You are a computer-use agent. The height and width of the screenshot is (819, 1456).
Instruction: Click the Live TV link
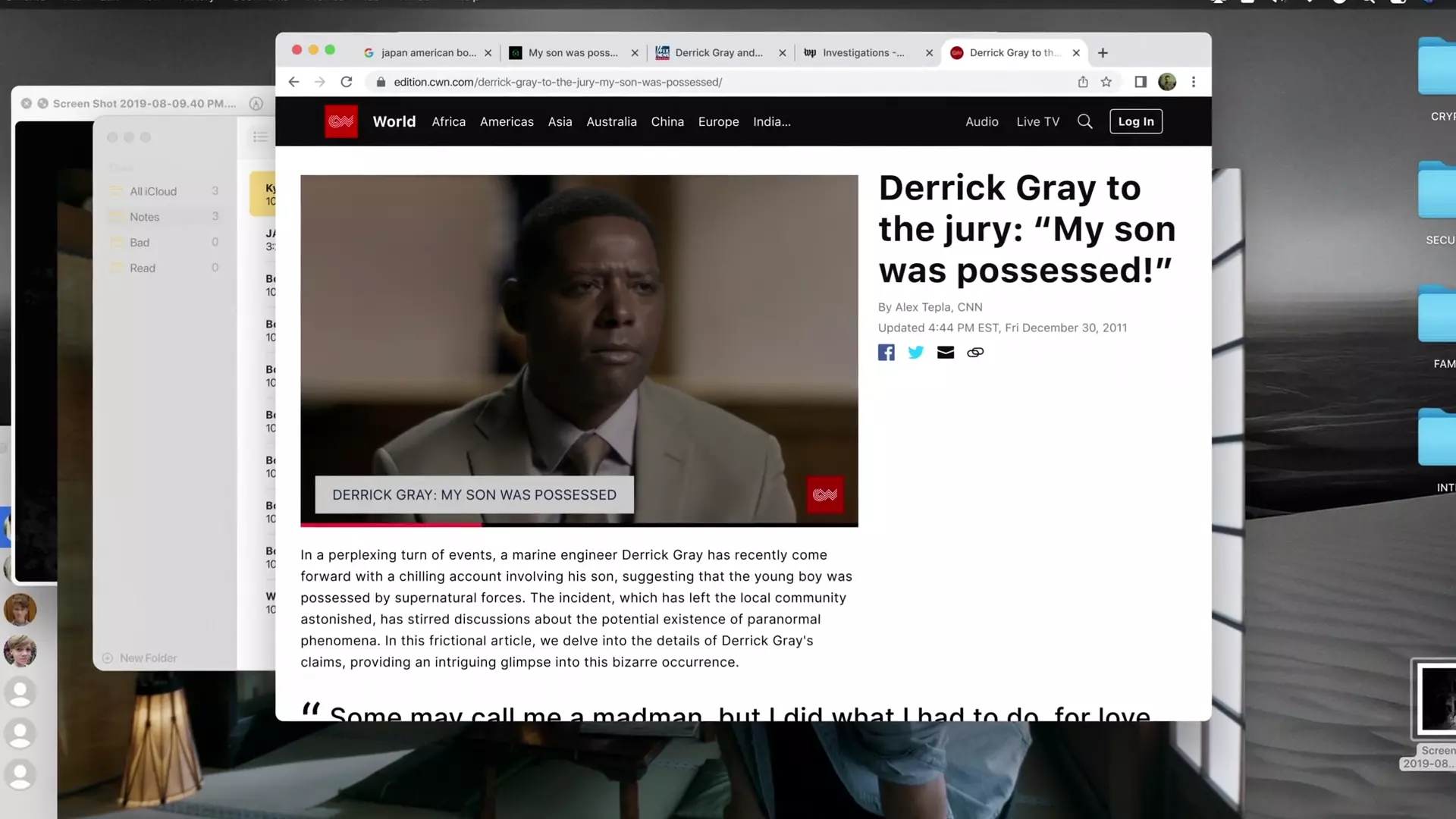(x=1038, y=121)
